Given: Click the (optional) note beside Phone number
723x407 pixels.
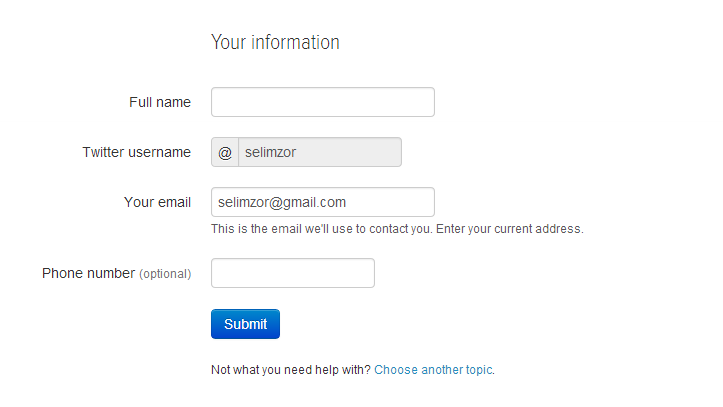Looking at the screenshot, I should [164, 274].
